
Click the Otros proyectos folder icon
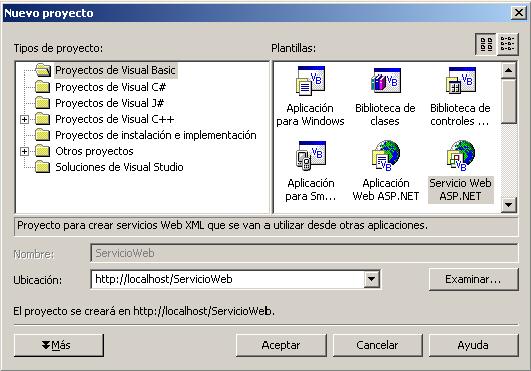click(43, 151)
